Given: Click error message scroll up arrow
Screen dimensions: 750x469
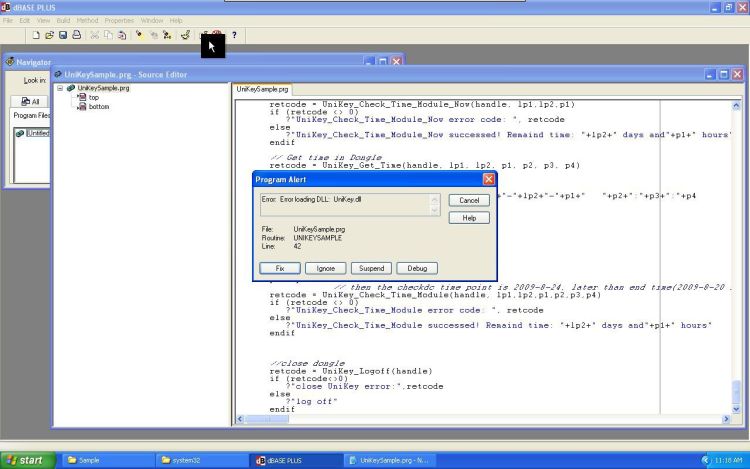Looking at the screenshot, I should pos(434,199).
